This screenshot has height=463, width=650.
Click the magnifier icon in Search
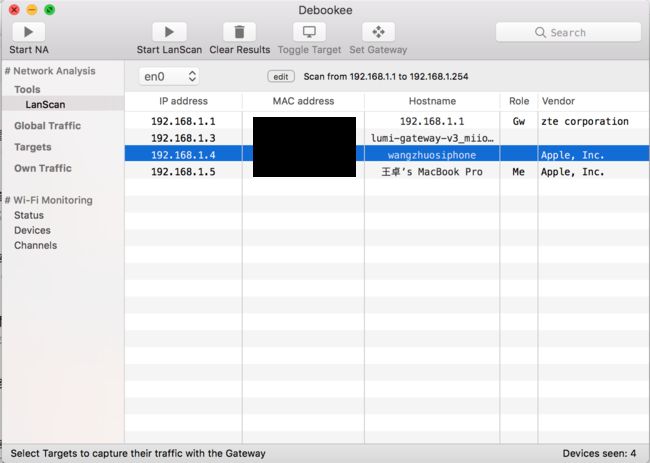point(540,32)
